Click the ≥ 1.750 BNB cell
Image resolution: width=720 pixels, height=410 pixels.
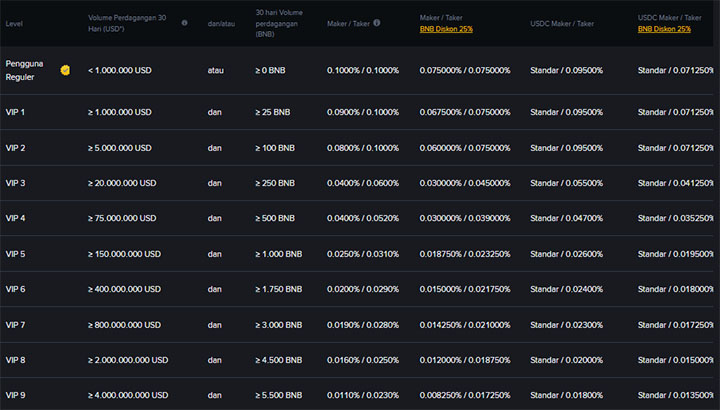tap(278, 289)
